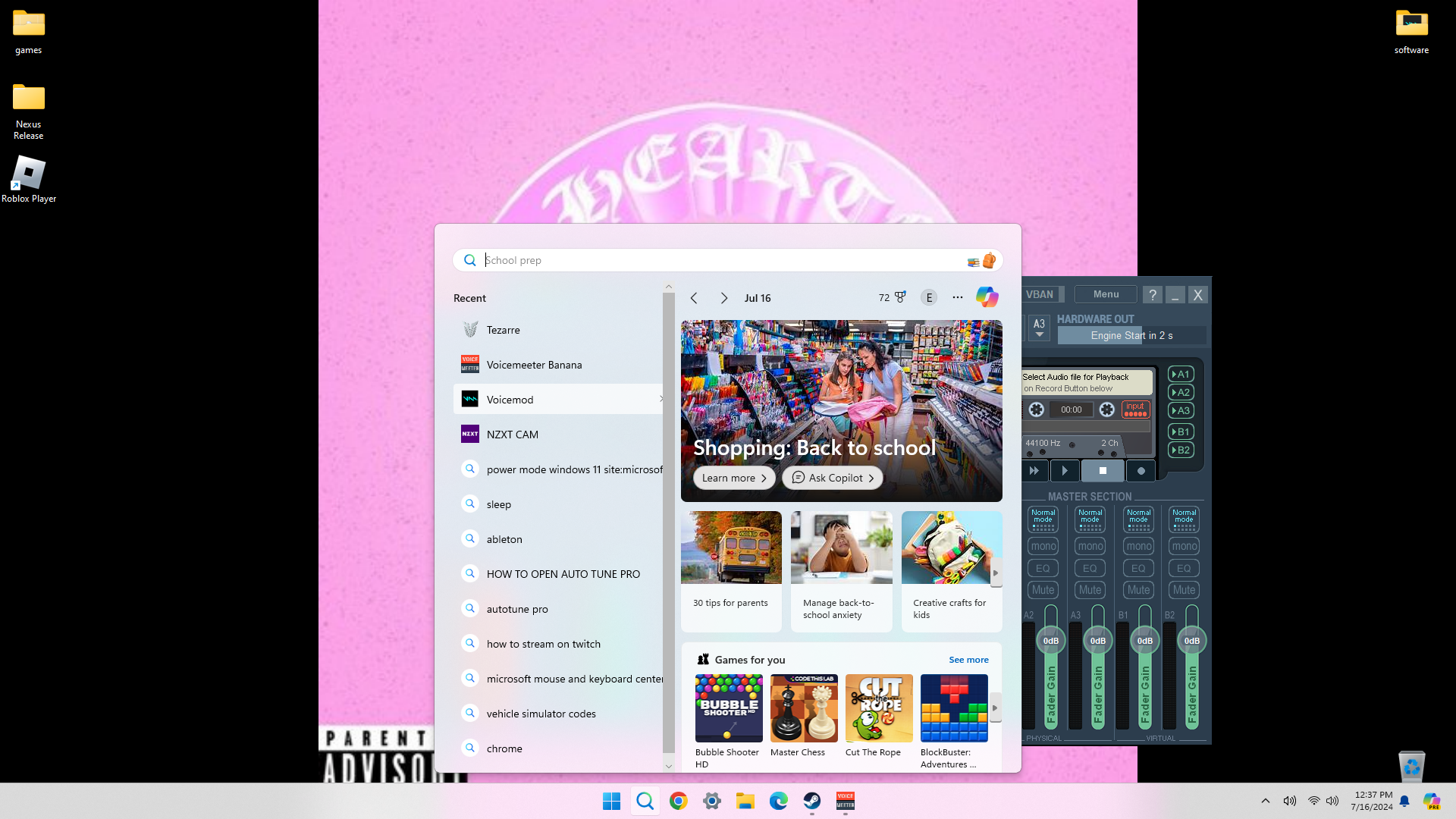Toggle the A1 output on cassette player
Screen dimensions: 1456x819
pos(1181,374)
